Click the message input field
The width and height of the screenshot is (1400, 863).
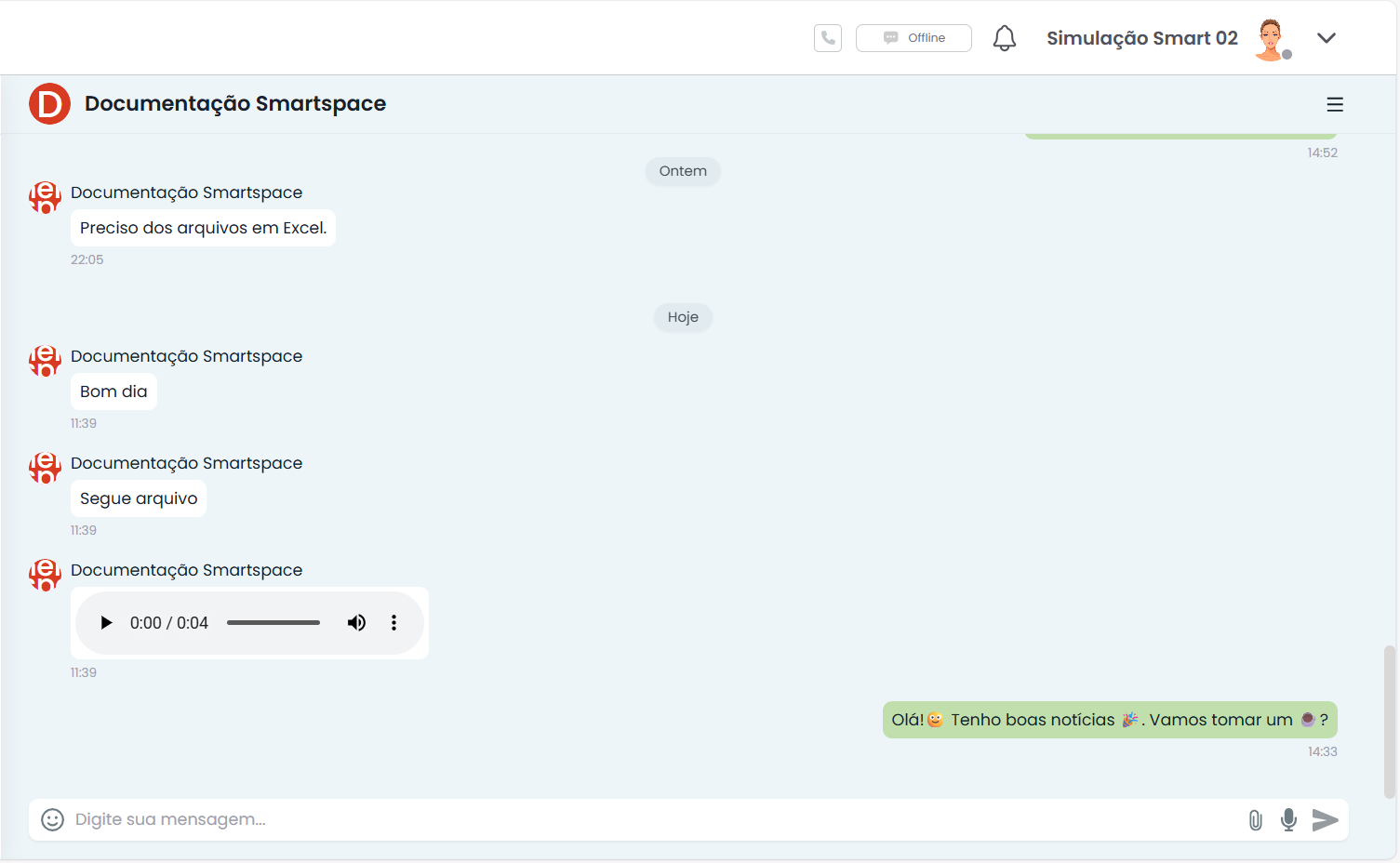pos(651,819)
